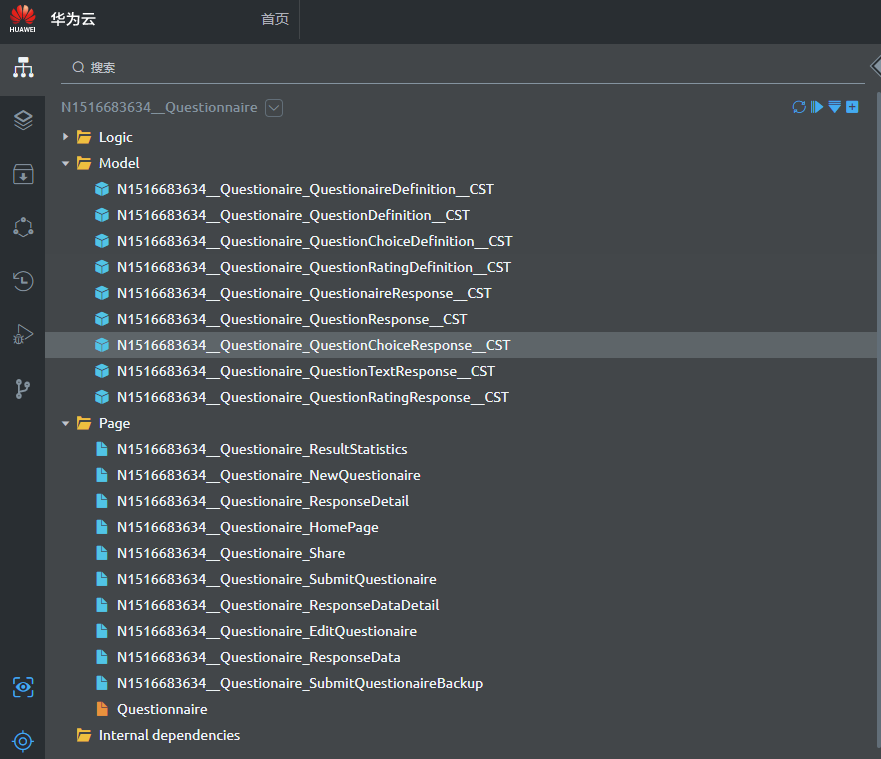Select the Logic folder

[116, 137]
